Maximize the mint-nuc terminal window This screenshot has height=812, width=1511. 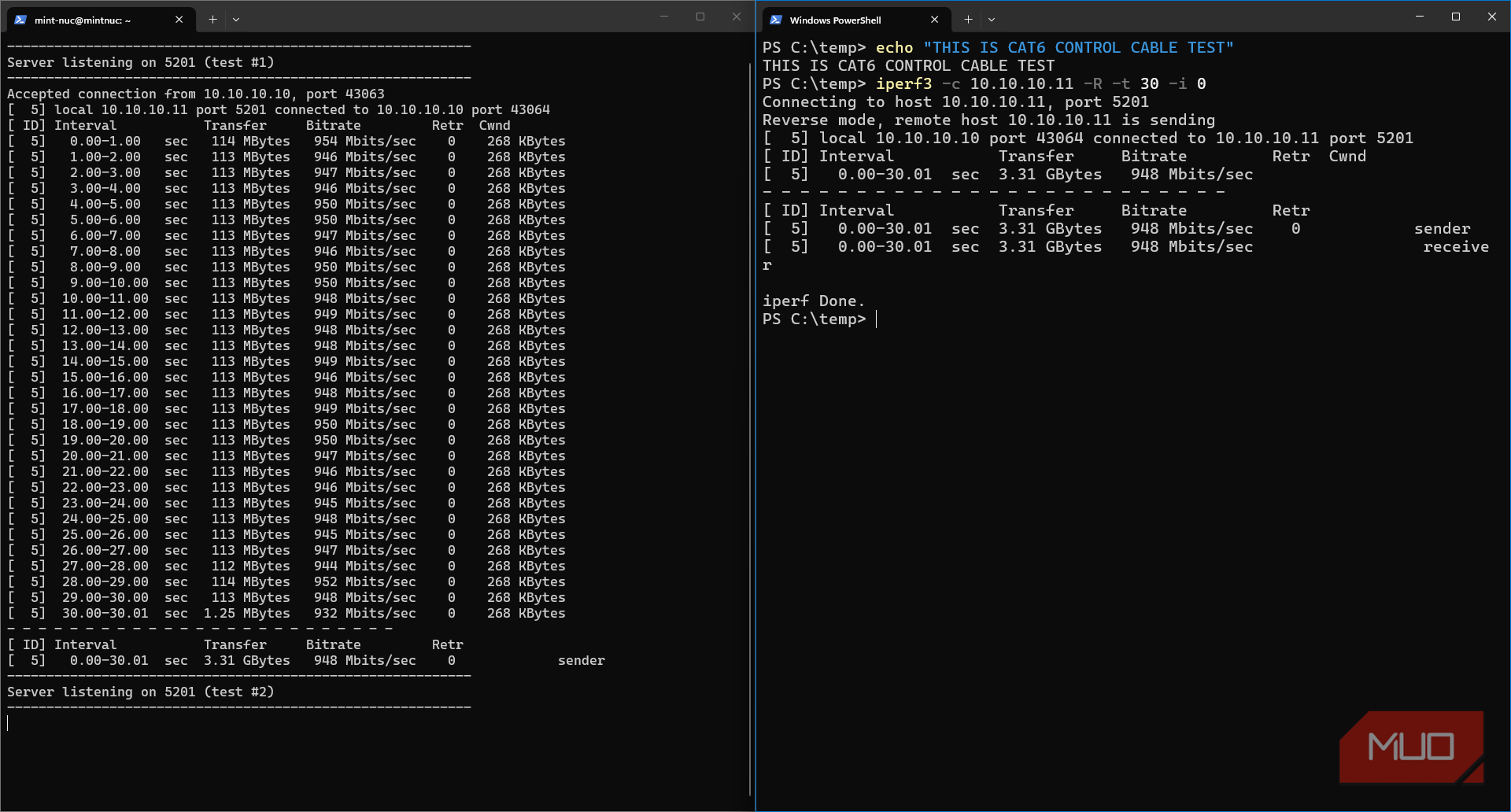point(700,17)
